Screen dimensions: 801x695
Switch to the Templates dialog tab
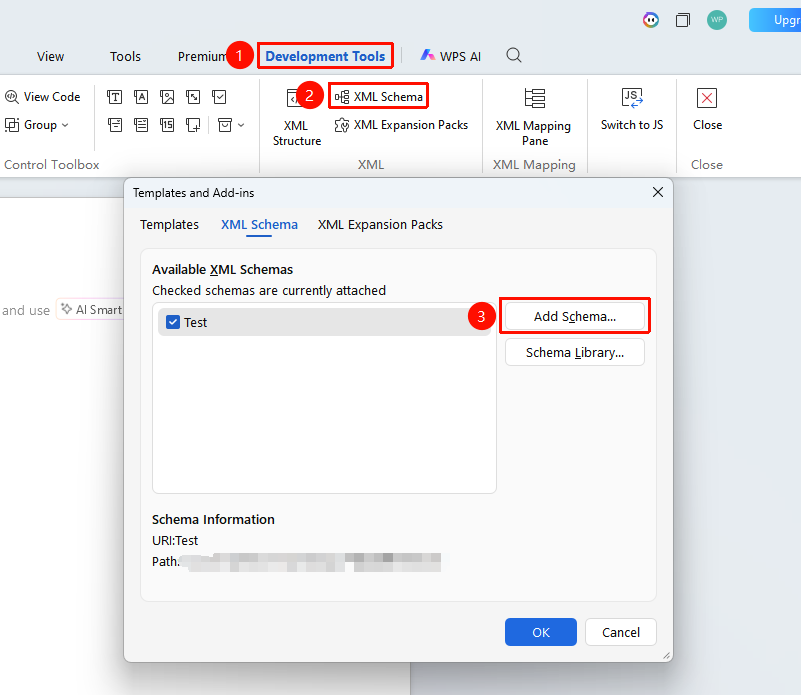[x=169, y=225]
